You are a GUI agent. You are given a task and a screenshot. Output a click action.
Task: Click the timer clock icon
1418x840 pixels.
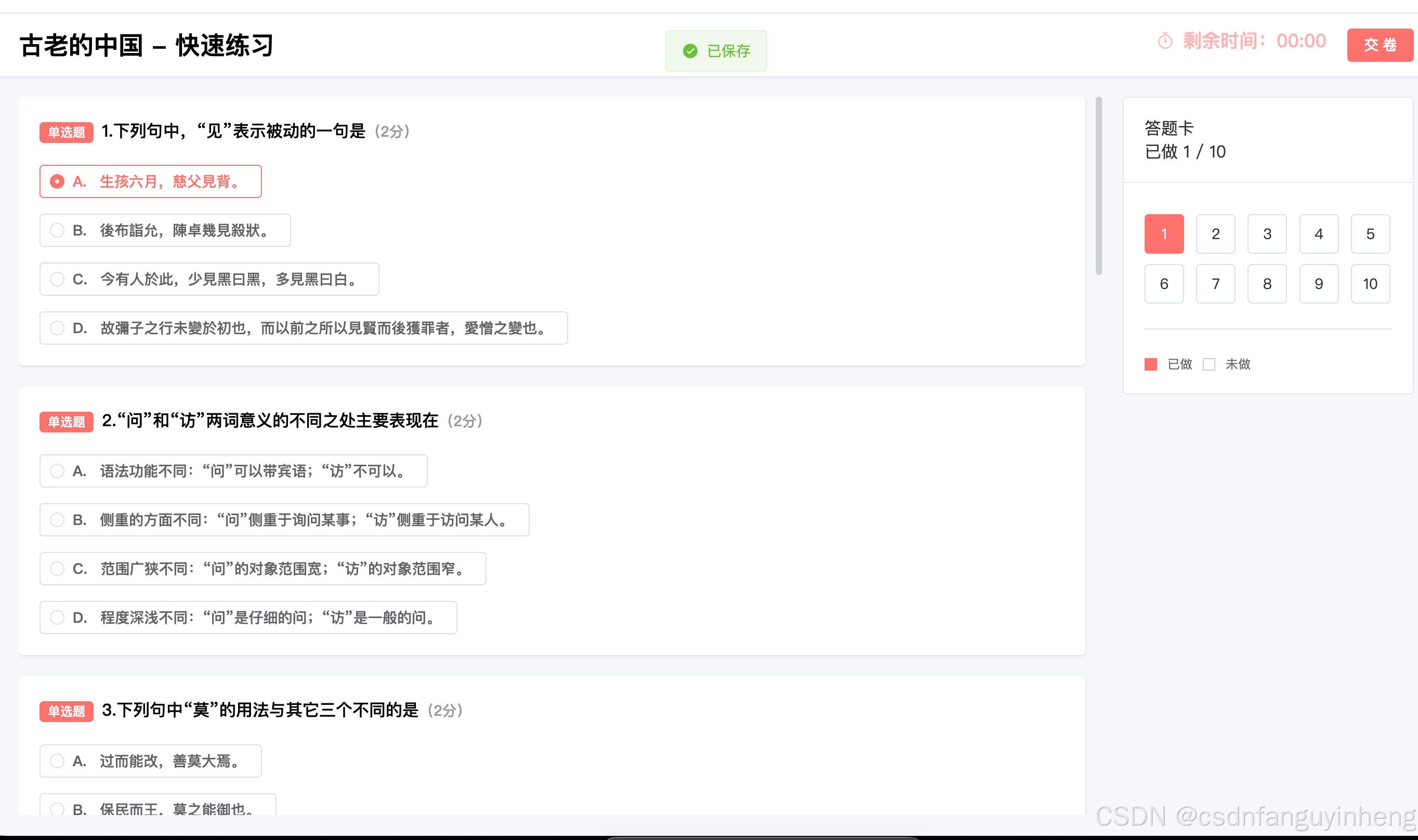click(1164, 41)
